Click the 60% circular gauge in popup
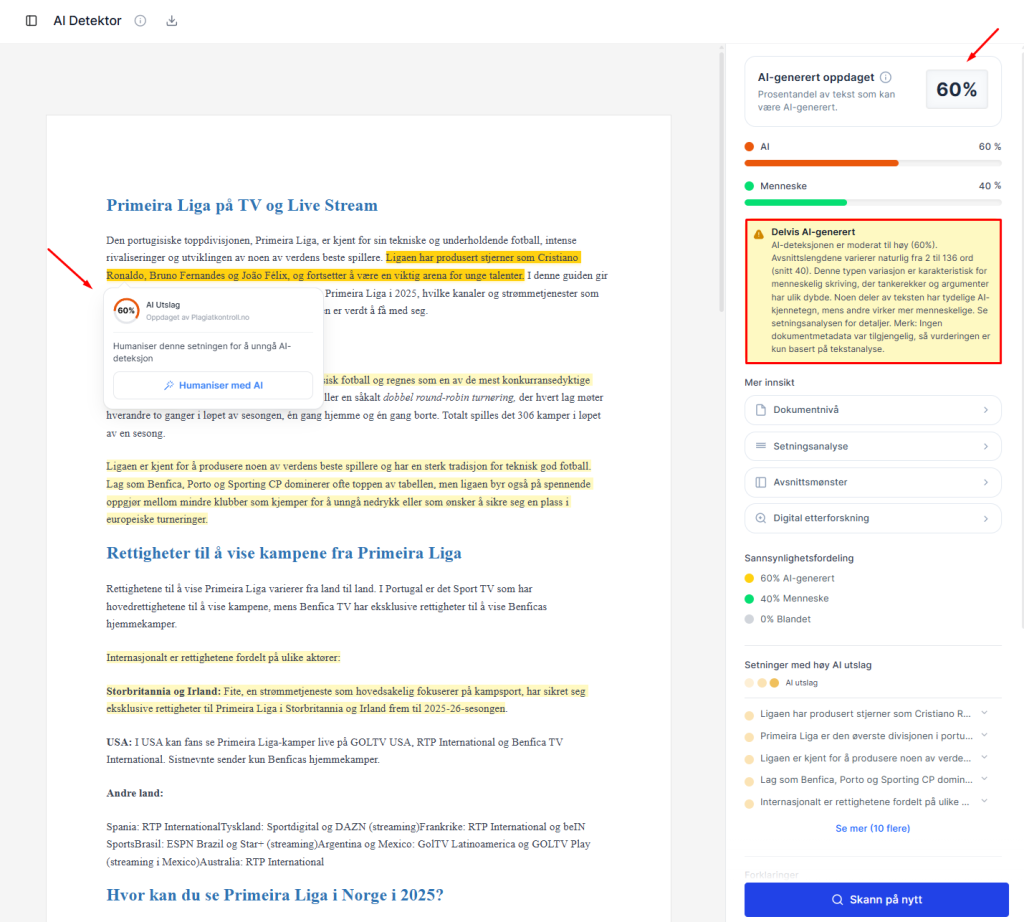This screenshot has height=922, width=1024. (x=127, y=310)
